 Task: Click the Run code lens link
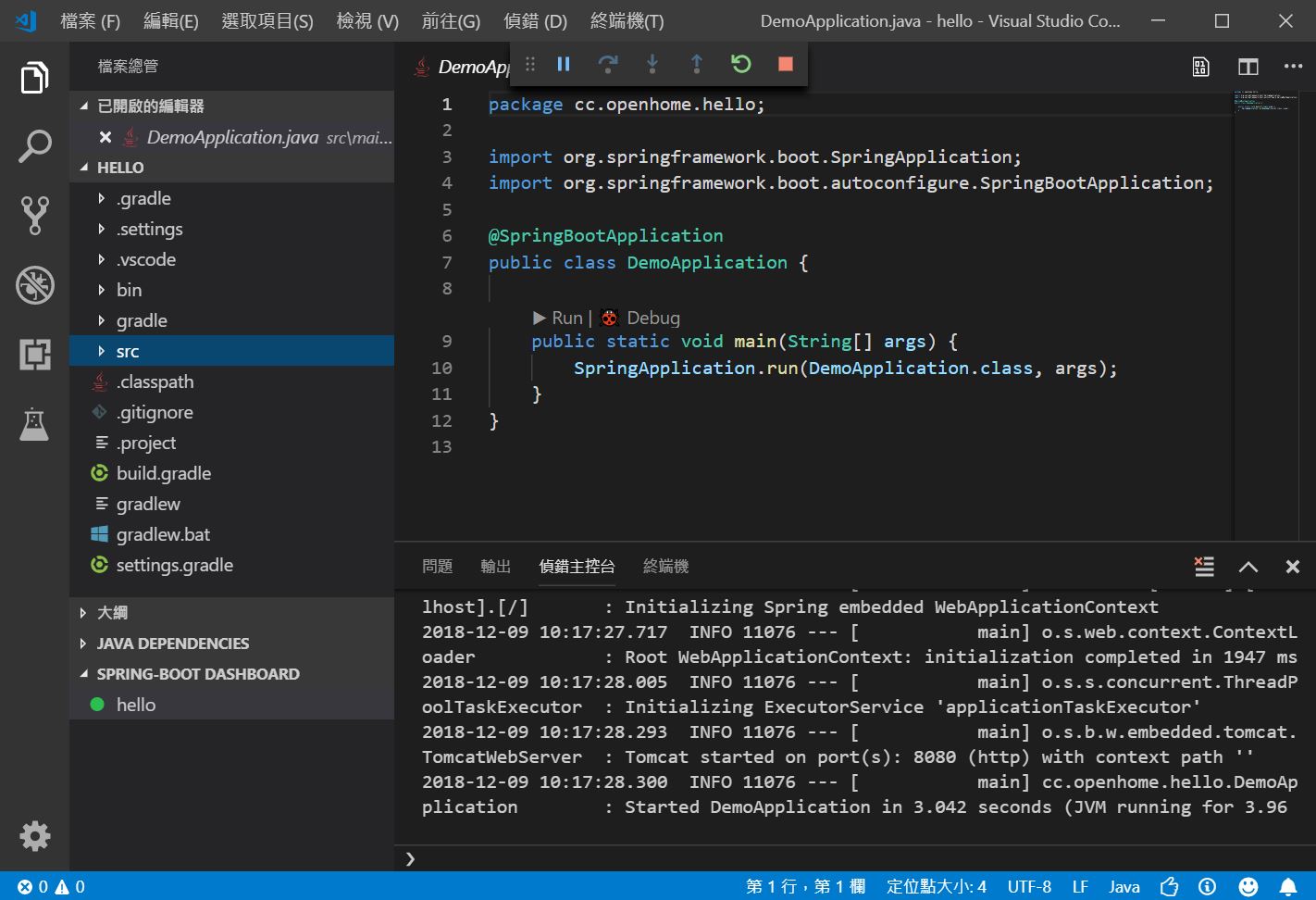pyautogui.click(x=557, y=318)
